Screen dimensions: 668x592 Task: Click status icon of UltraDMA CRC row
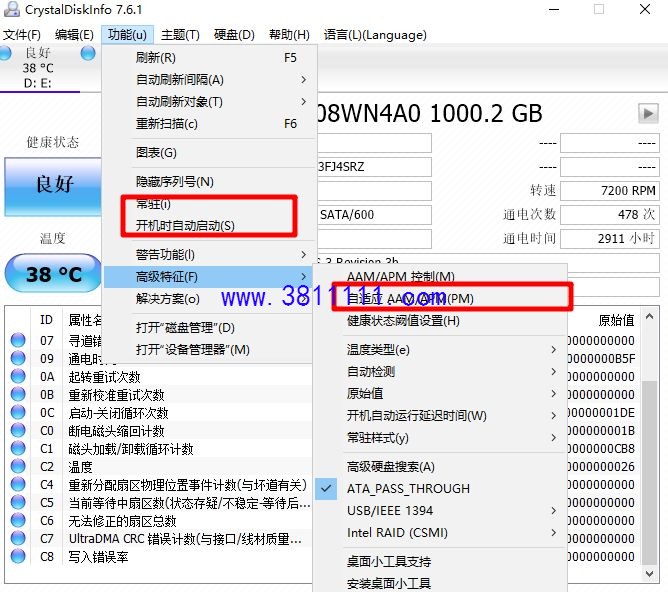18,538
